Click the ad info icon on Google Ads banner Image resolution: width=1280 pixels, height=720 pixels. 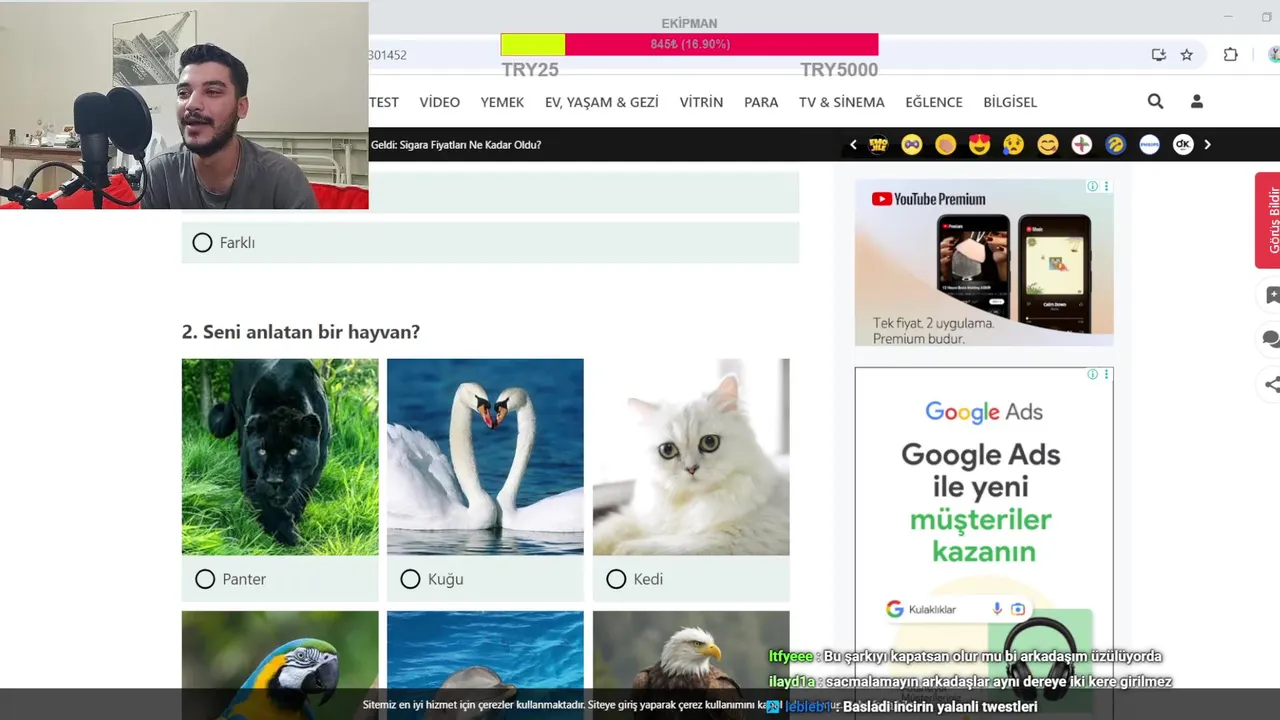[1092, 374]
